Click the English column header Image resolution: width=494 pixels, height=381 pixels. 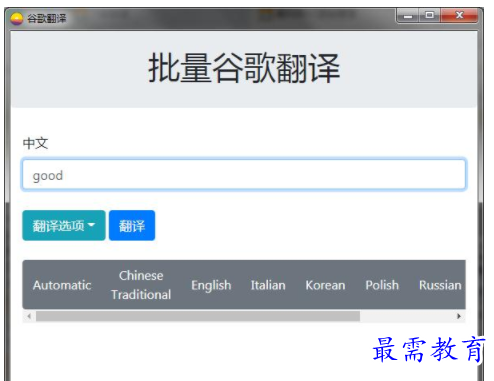point(211,285)
